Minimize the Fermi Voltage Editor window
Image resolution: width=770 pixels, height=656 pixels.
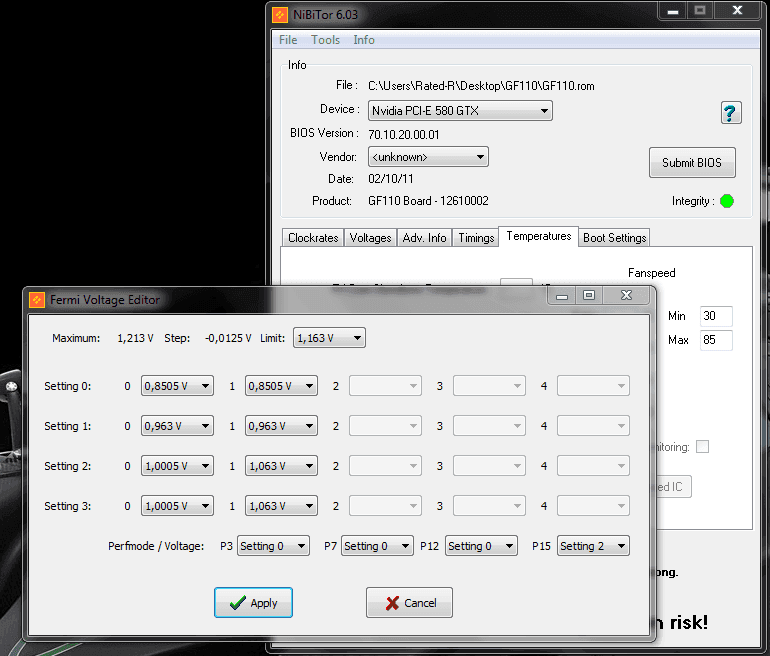click(x=562, y=296)
